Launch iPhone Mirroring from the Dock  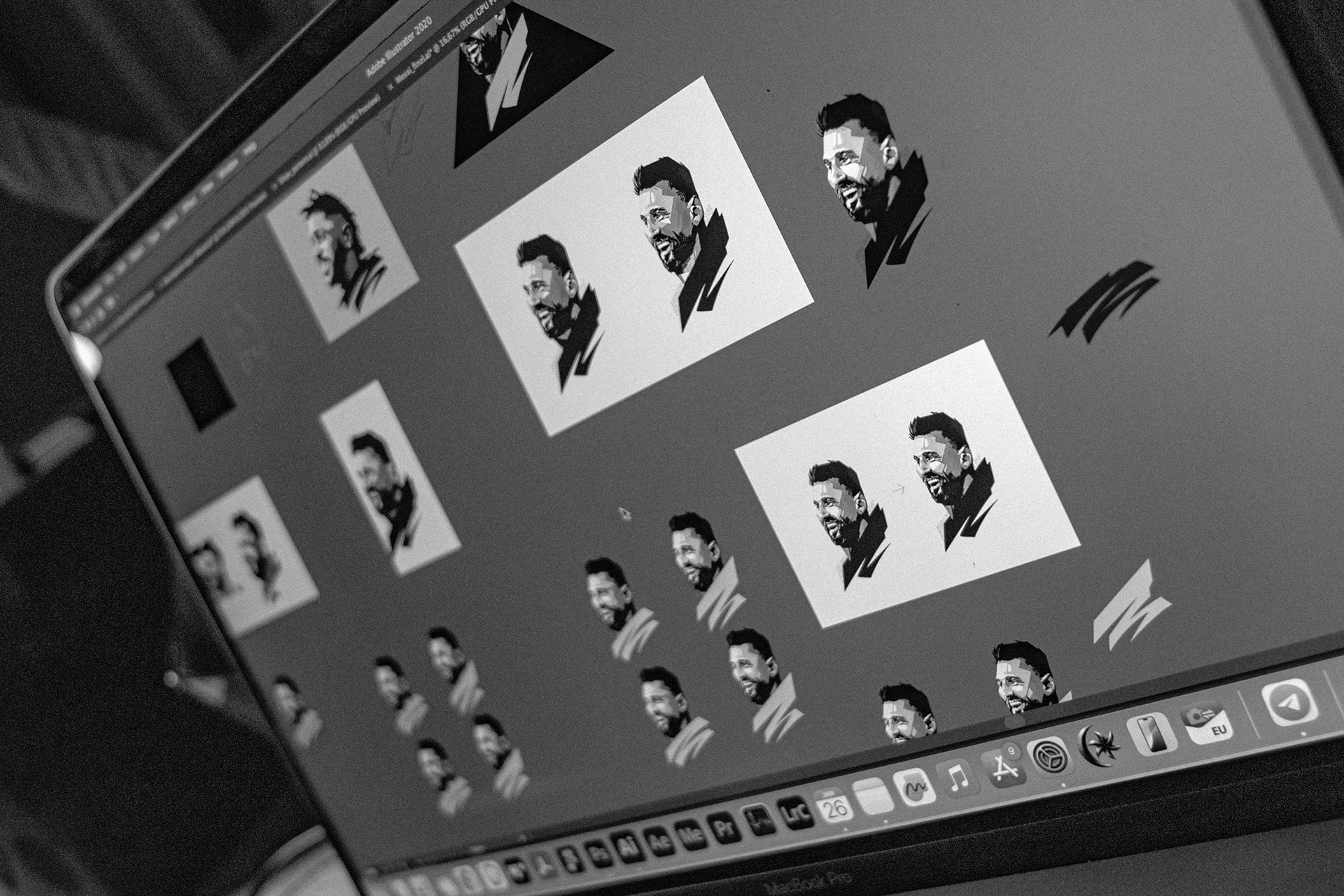click(x=1152, y=734)
